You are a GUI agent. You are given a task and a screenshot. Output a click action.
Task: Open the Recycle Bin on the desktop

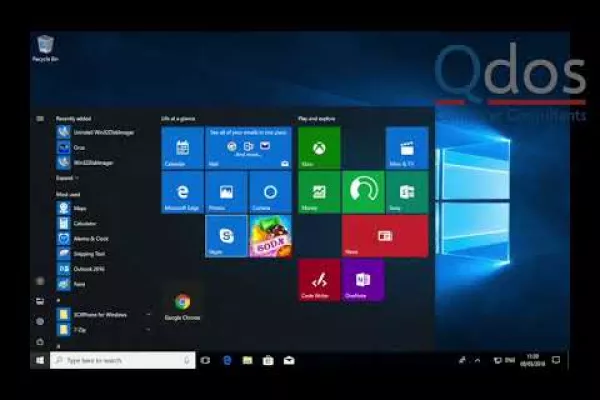click(x=45, y=47)
